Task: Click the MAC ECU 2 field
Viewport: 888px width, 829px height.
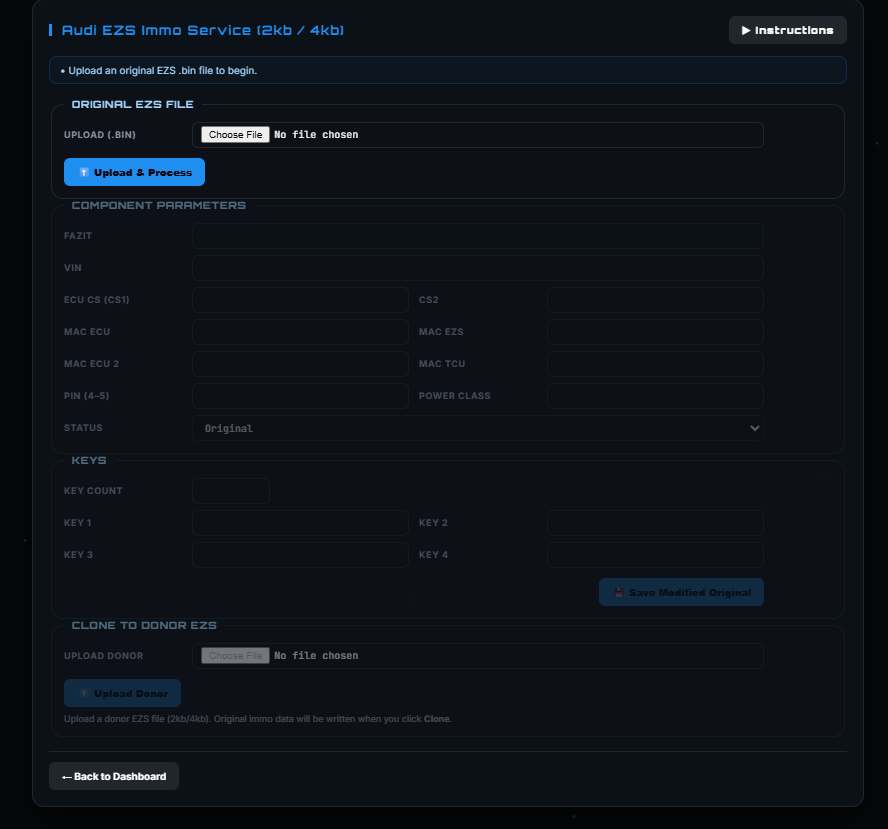Action: point(300,364)
